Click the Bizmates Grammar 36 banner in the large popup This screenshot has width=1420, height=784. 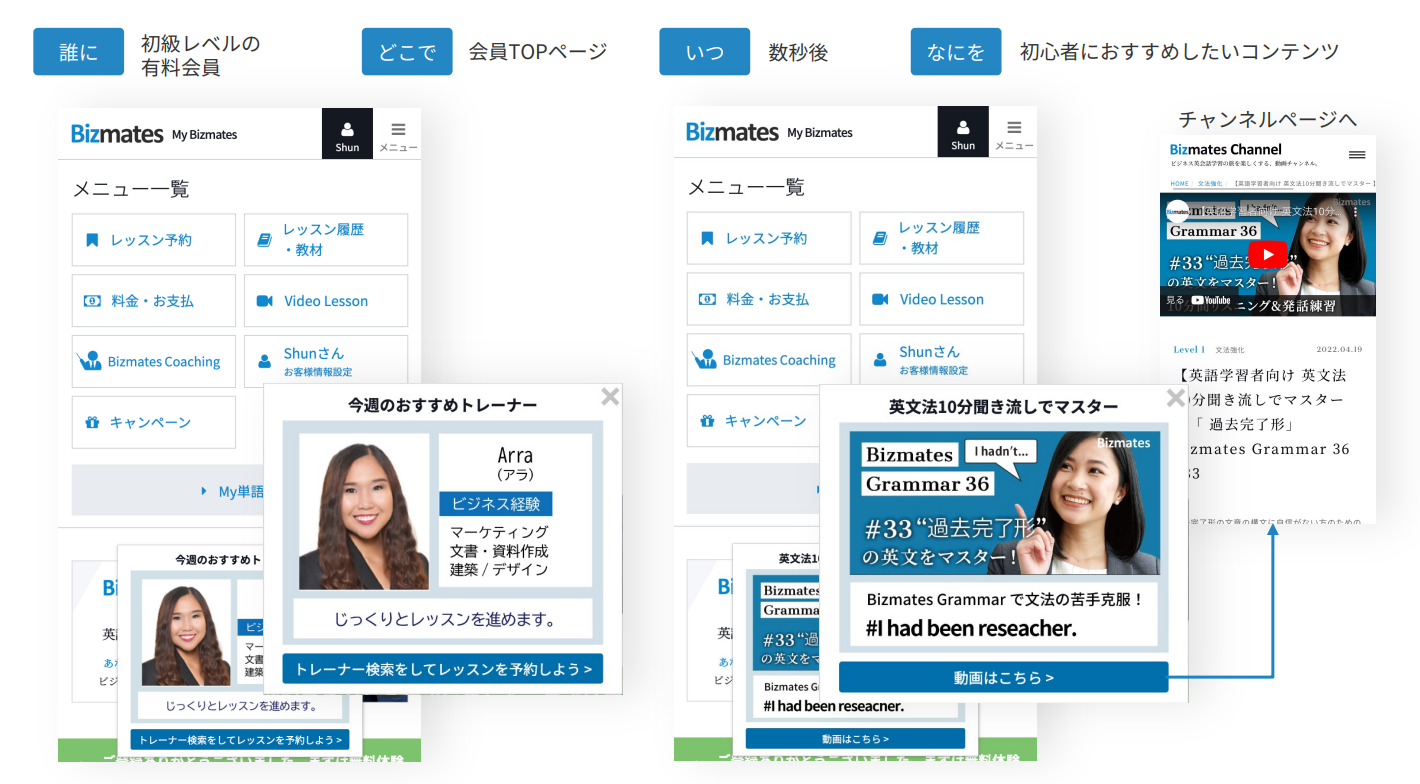(1005, 503)
